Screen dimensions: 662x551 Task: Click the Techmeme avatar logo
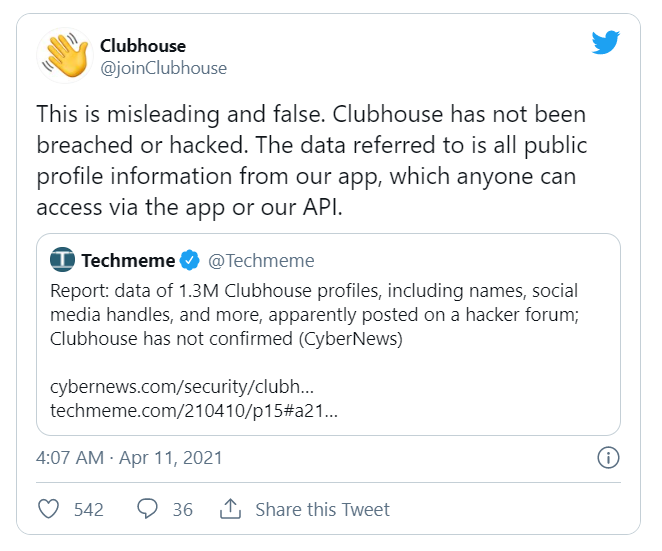coord(62,261)
